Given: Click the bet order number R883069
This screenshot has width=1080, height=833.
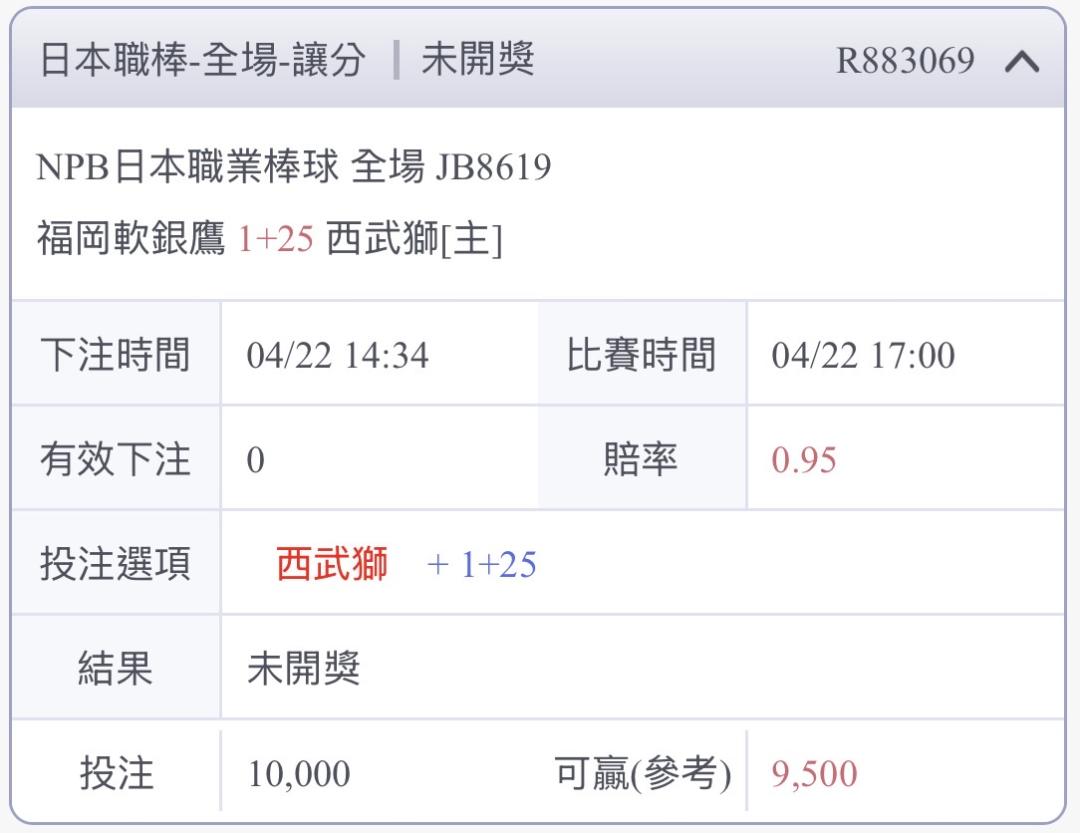Looking at the screenshot, I should [x=905, y=61].
